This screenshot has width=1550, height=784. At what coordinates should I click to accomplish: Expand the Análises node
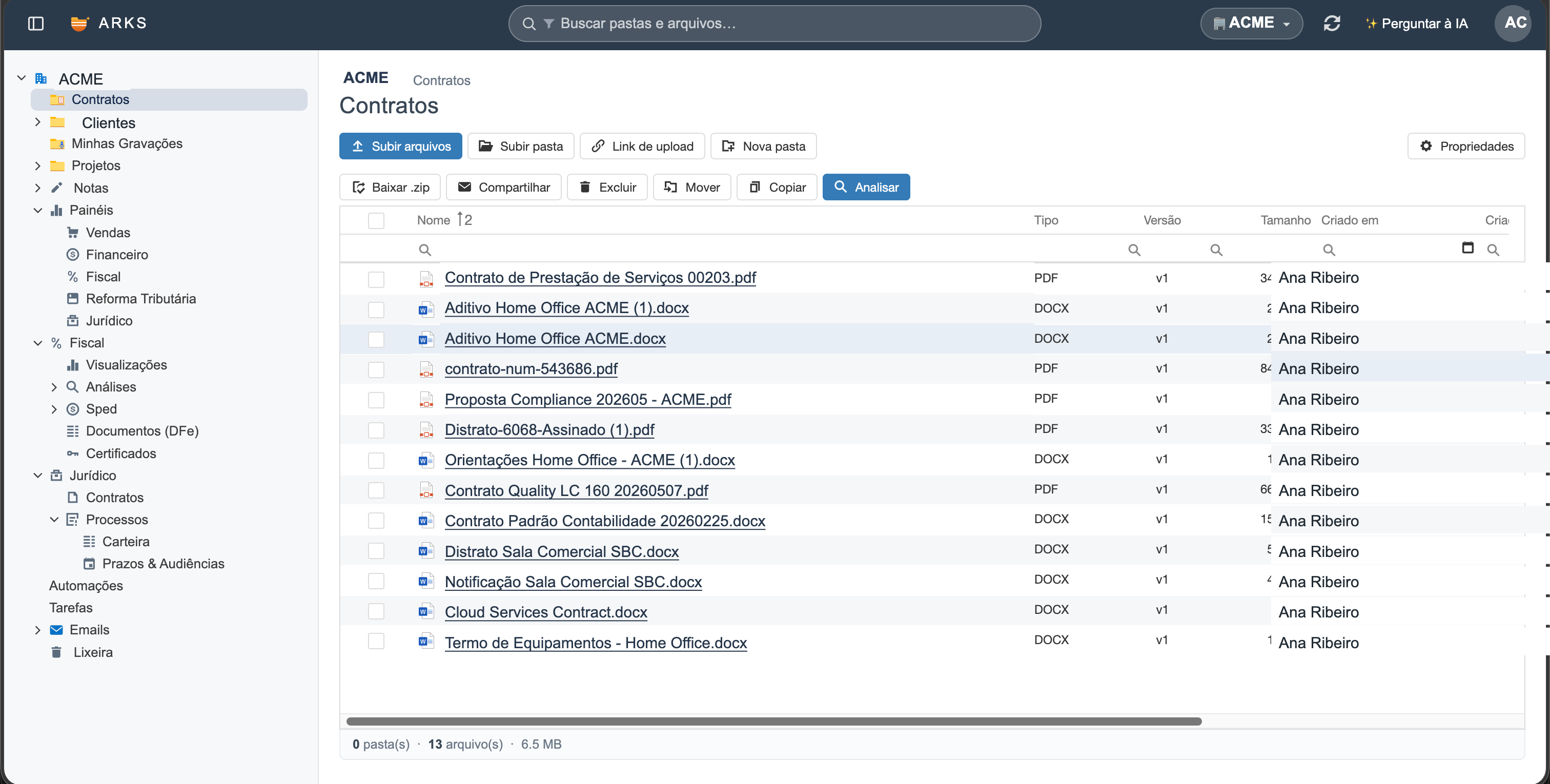pos(54,387)
